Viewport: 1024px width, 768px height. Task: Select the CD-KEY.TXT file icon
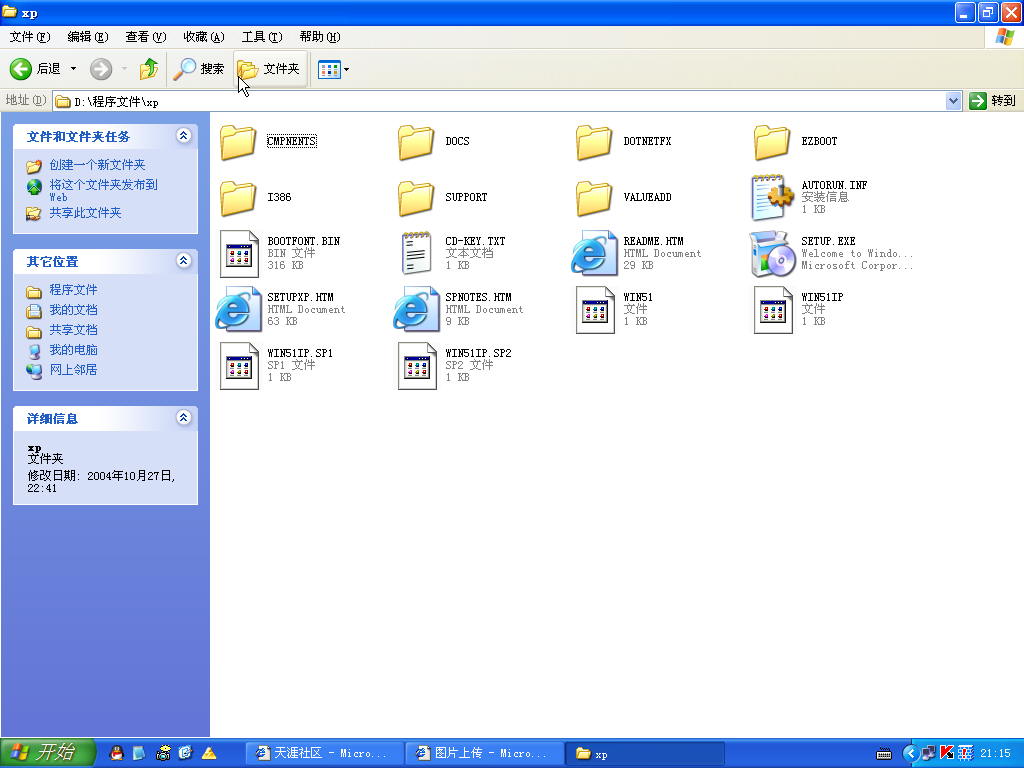[x=416, y=253]
